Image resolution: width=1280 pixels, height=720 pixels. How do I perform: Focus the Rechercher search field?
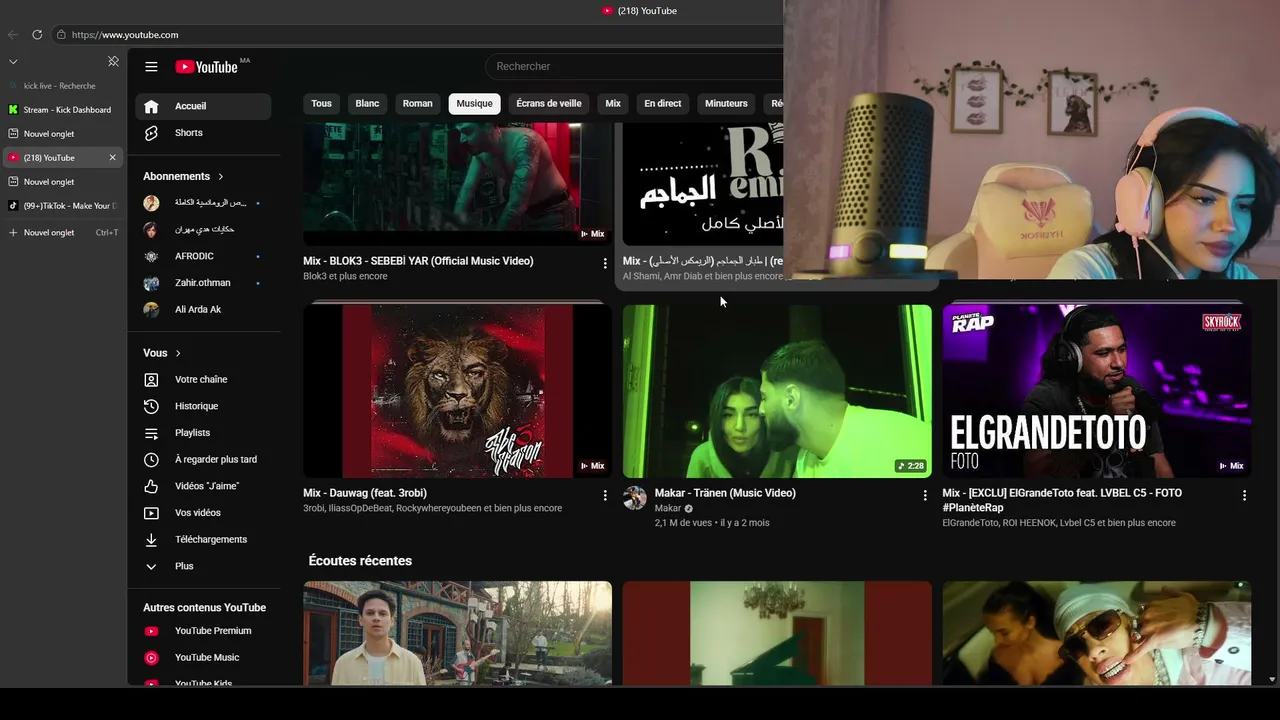click(x=634, y=66)
